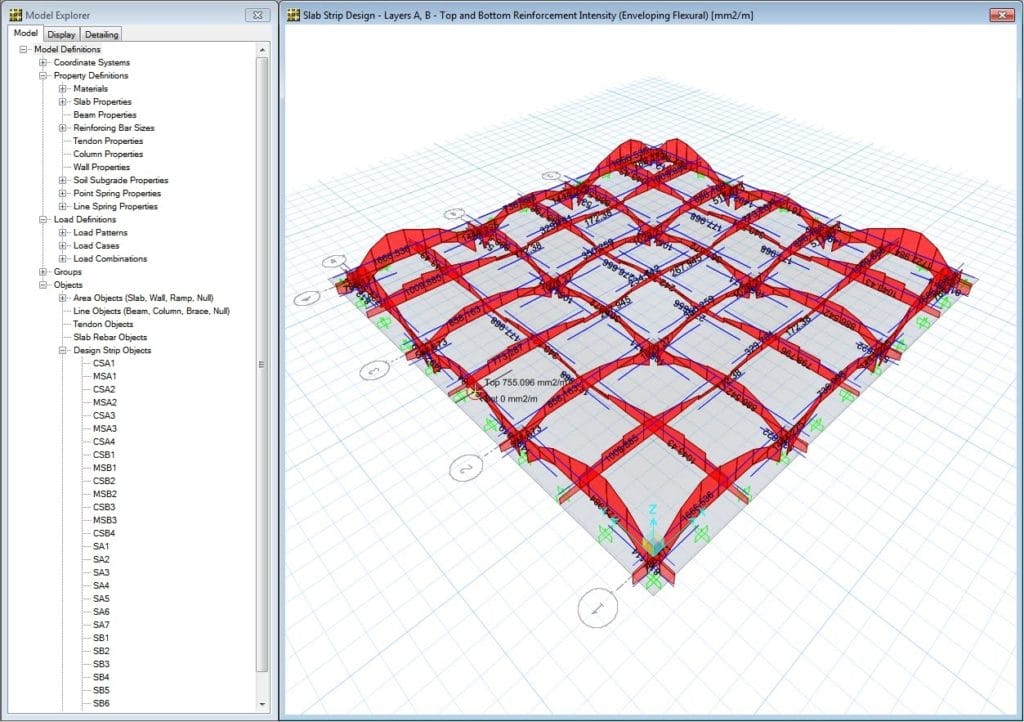Collapse the Property Definitions node
Screen dimensions: 1024x722
pos(43,76)
